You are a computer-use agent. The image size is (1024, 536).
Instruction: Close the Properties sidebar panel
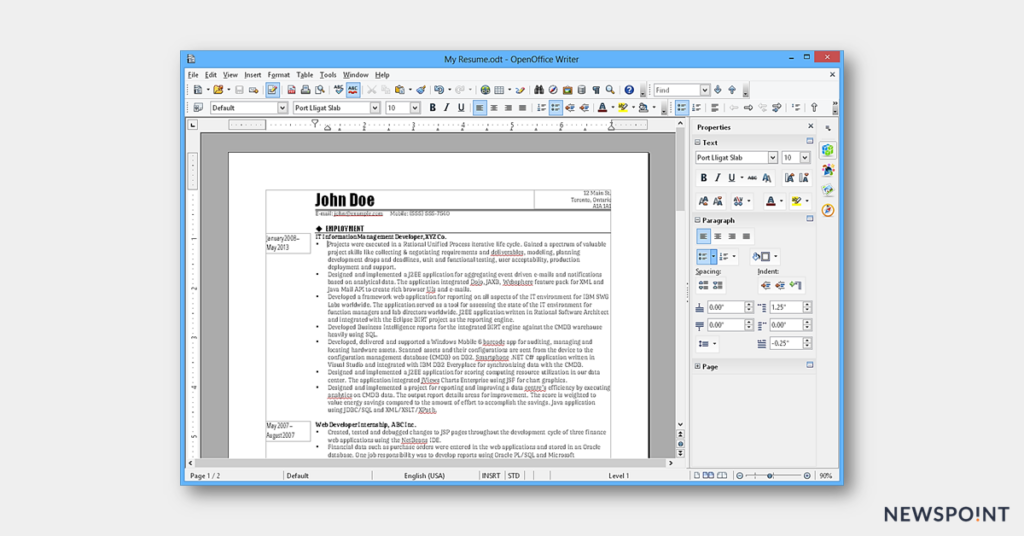(810, 127)
